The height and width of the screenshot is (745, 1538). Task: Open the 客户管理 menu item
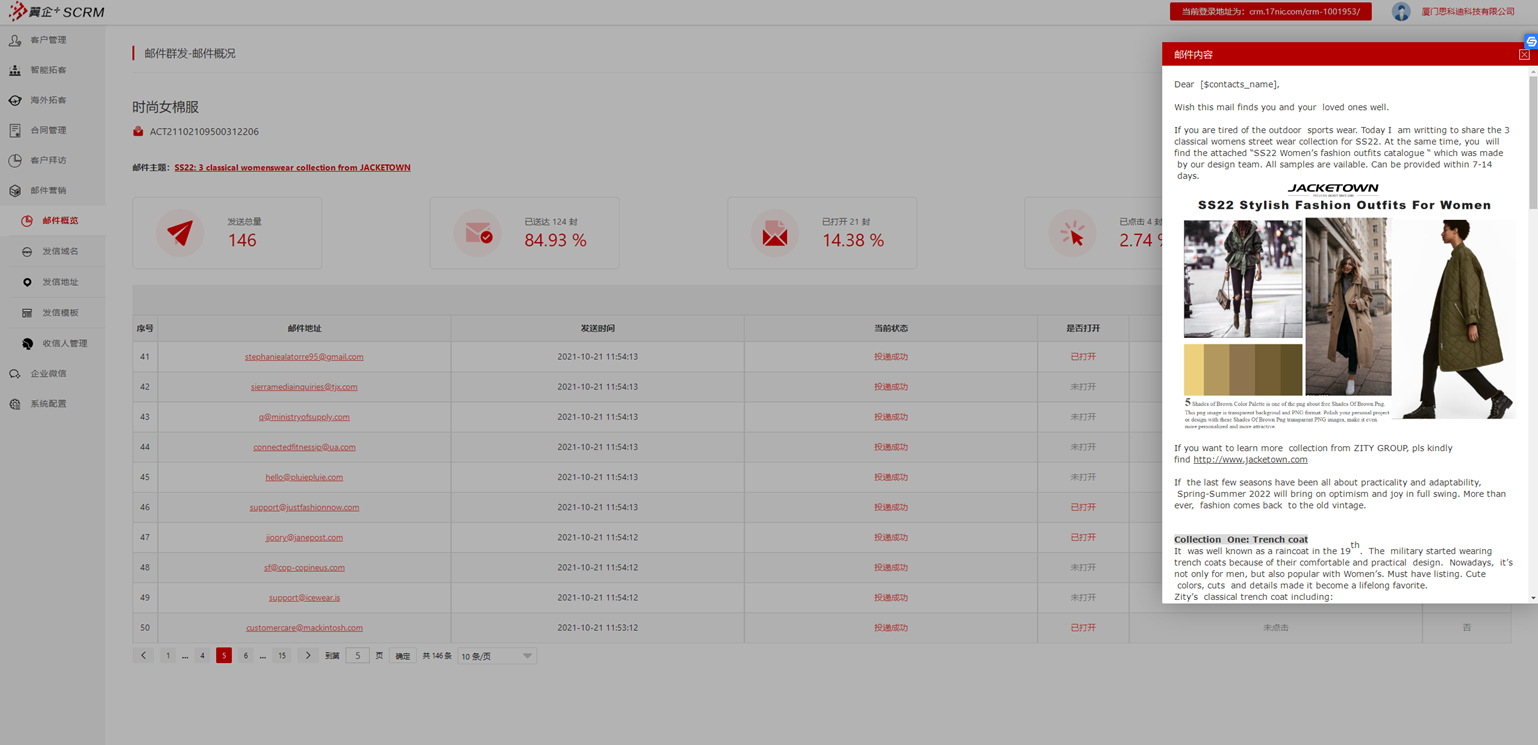pos(49,40)
